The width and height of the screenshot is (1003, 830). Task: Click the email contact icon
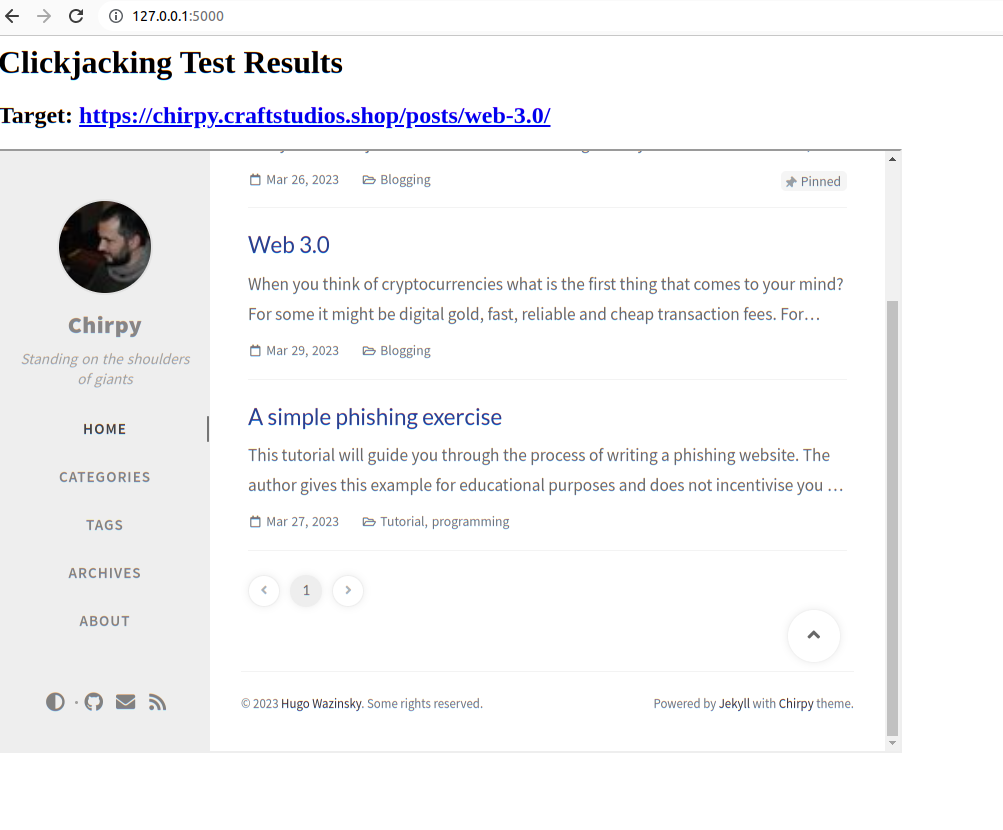pyautogui.click(x=125, y=701)
